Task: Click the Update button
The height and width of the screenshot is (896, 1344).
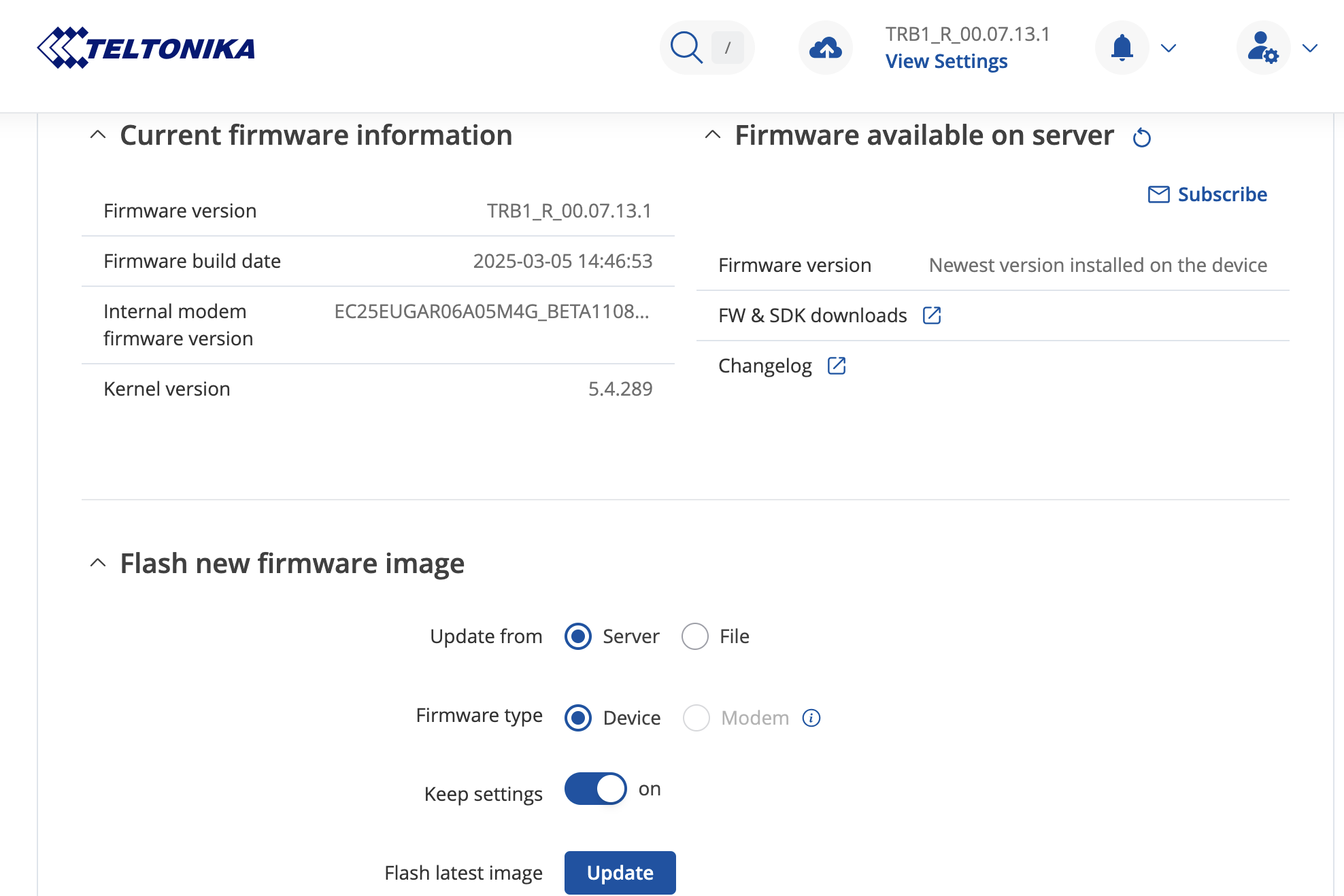Action: coord(620,873)
